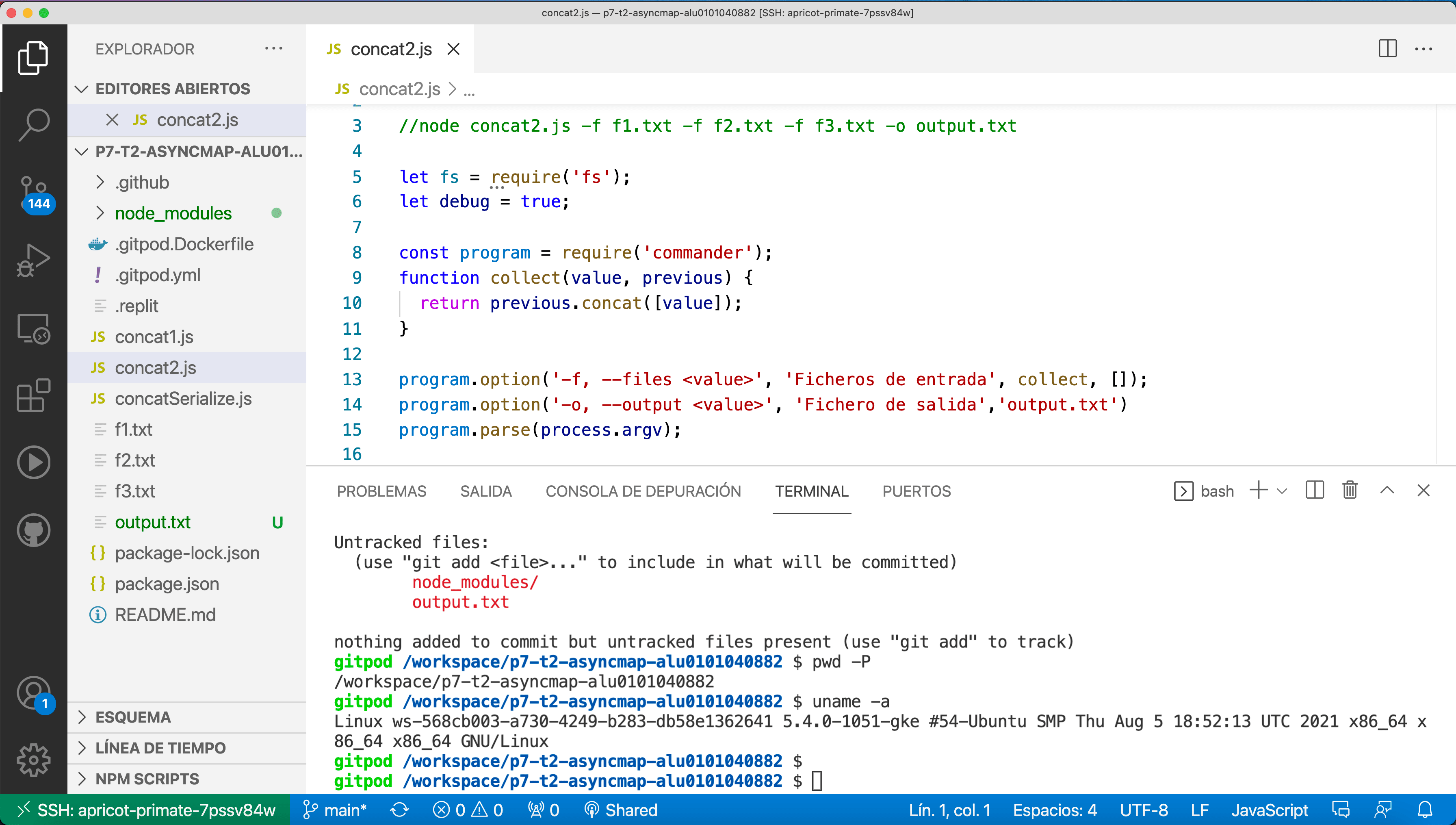Maximize the terminal panel size

pos(1387,491)
